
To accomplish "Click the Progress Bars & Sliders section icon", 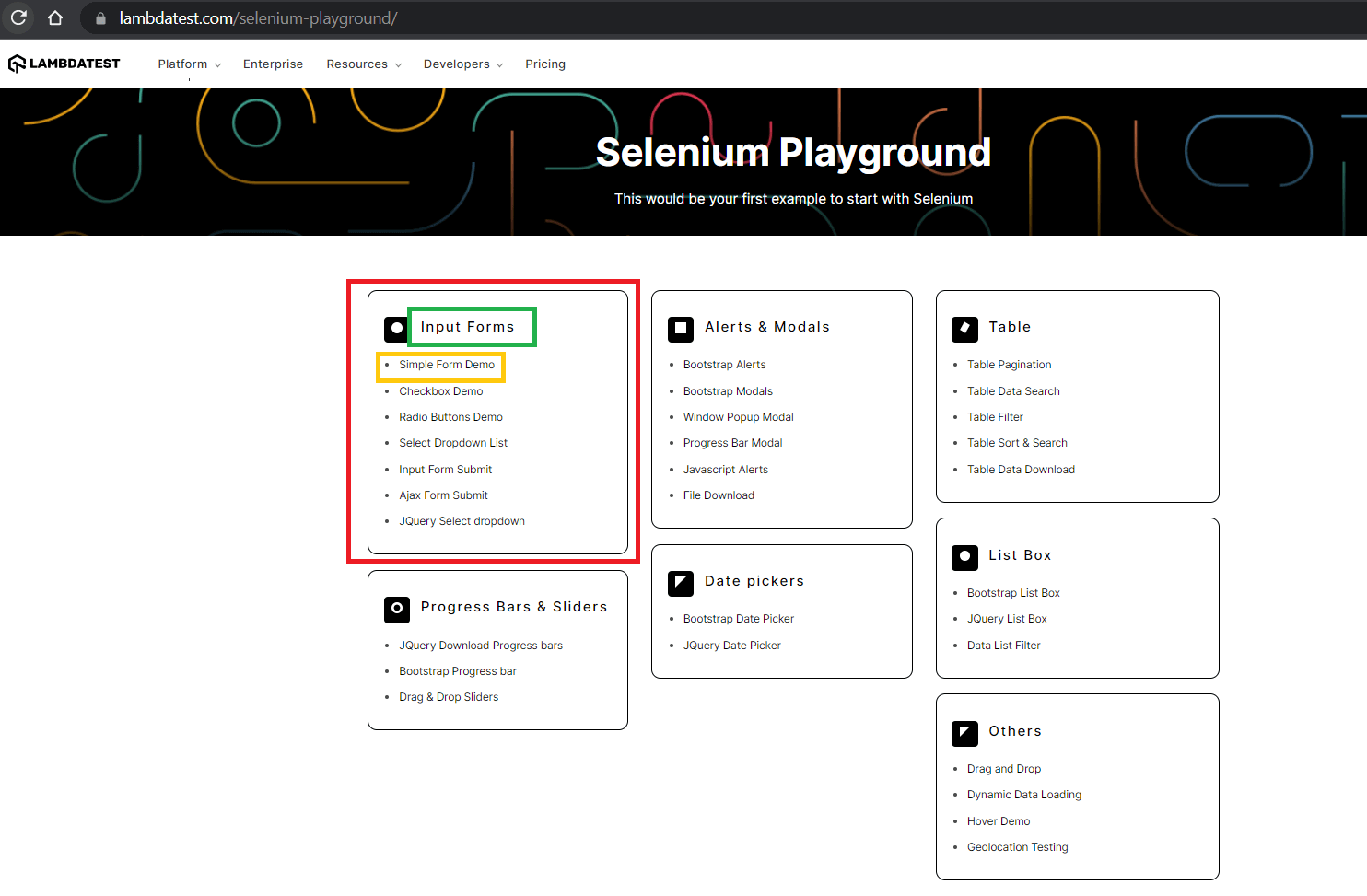I will point(396,609).
